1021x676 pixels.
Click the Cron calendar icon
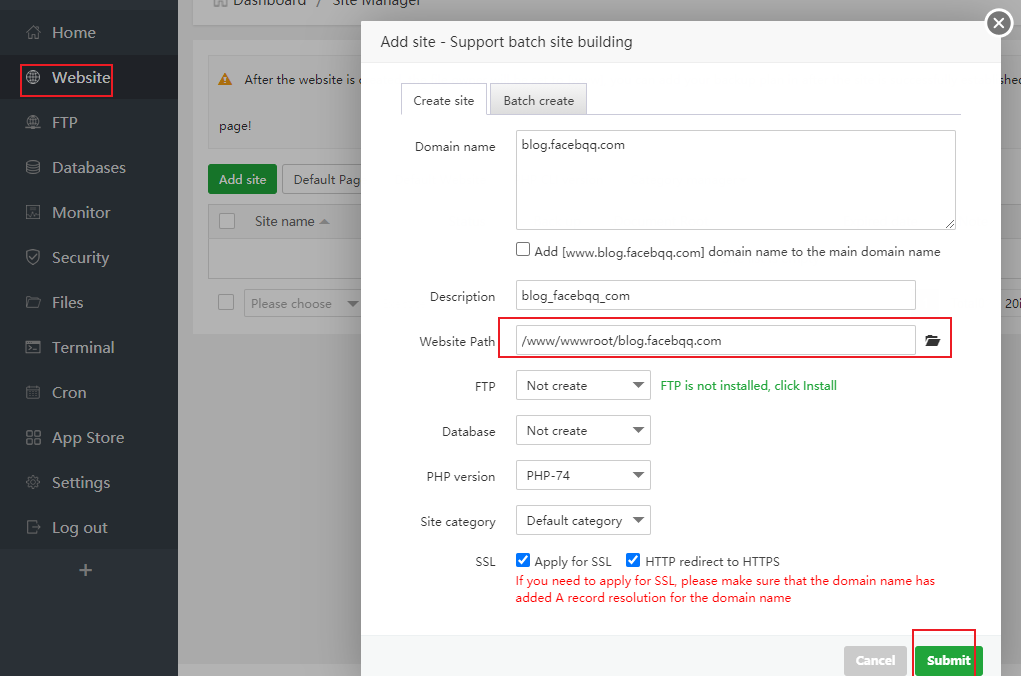point(34,393)
